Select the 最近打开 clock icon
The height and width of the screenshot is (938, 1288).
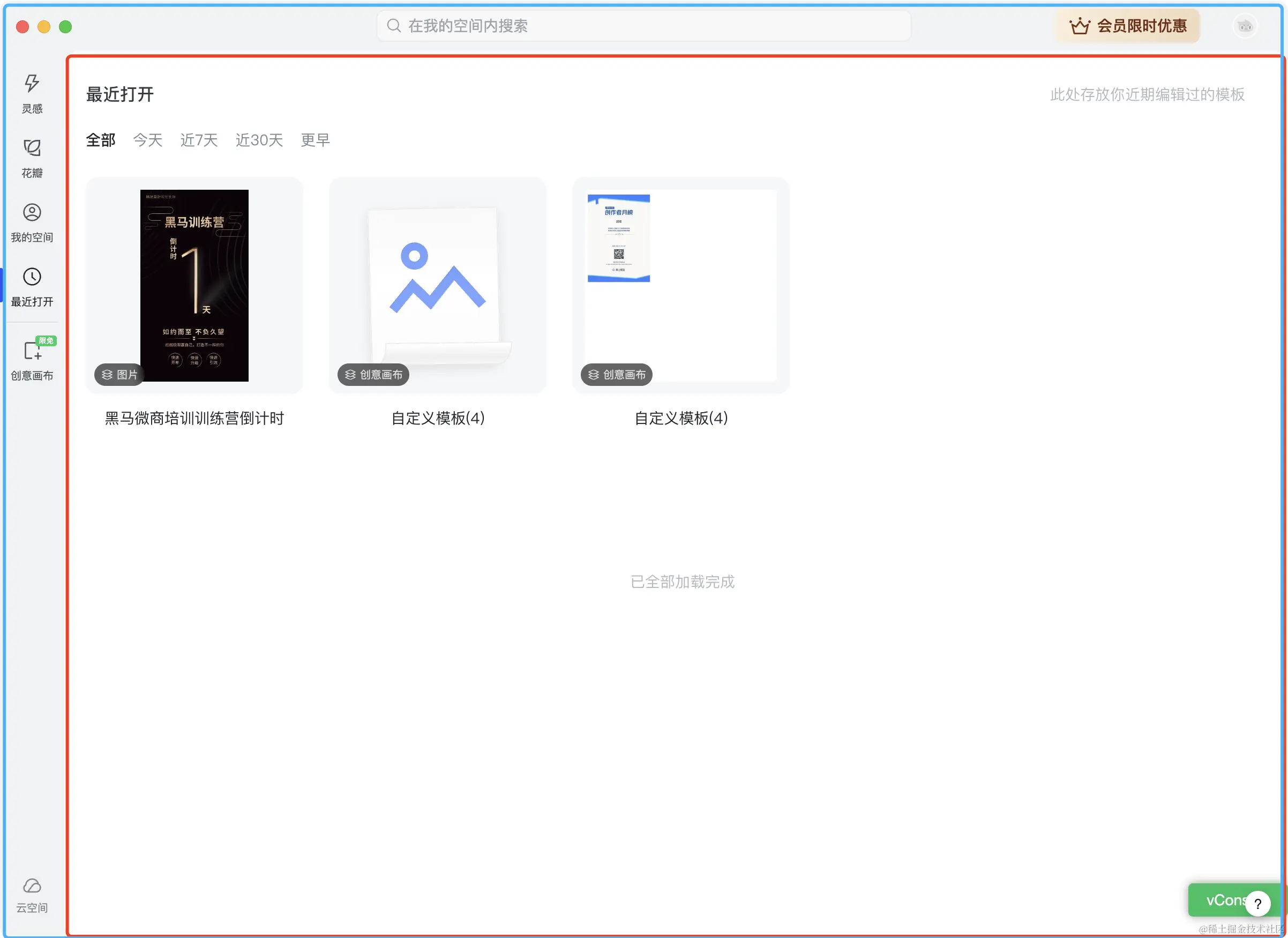tap(32, 277)
